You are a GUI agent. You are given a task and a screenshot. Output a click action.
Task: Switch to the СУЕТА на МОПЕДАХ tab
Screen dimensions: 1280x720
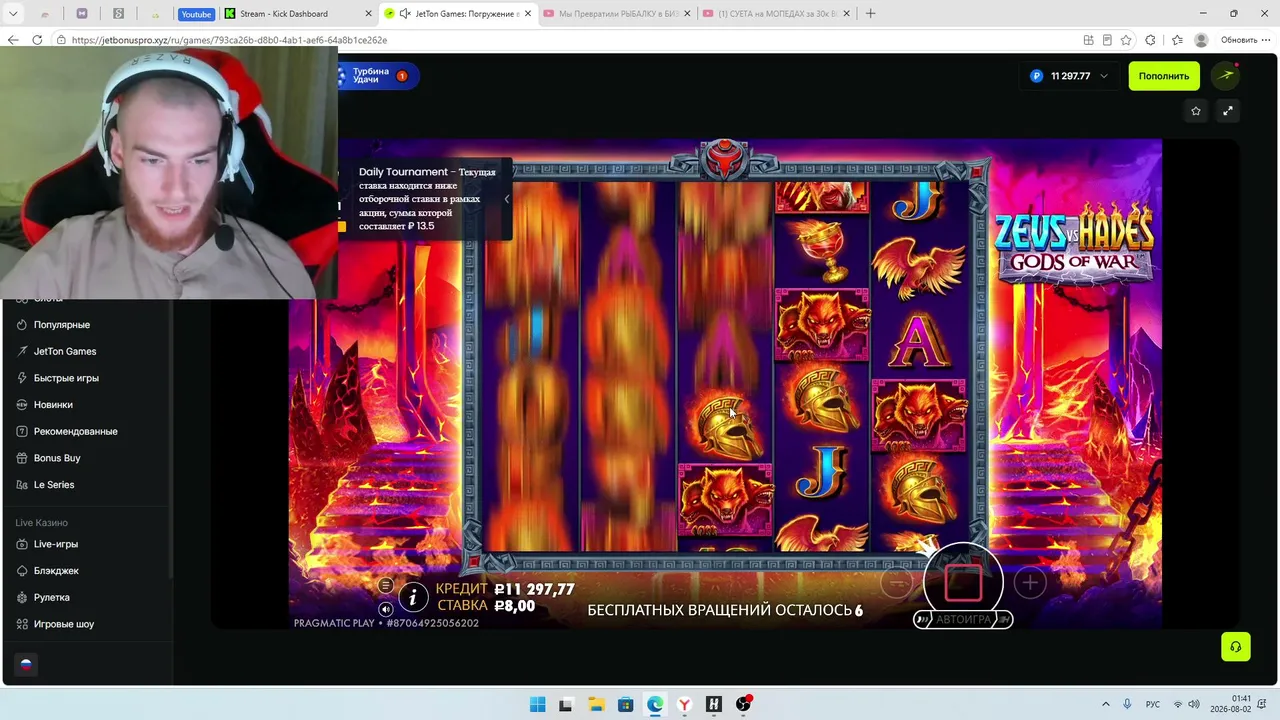[776, 14]
